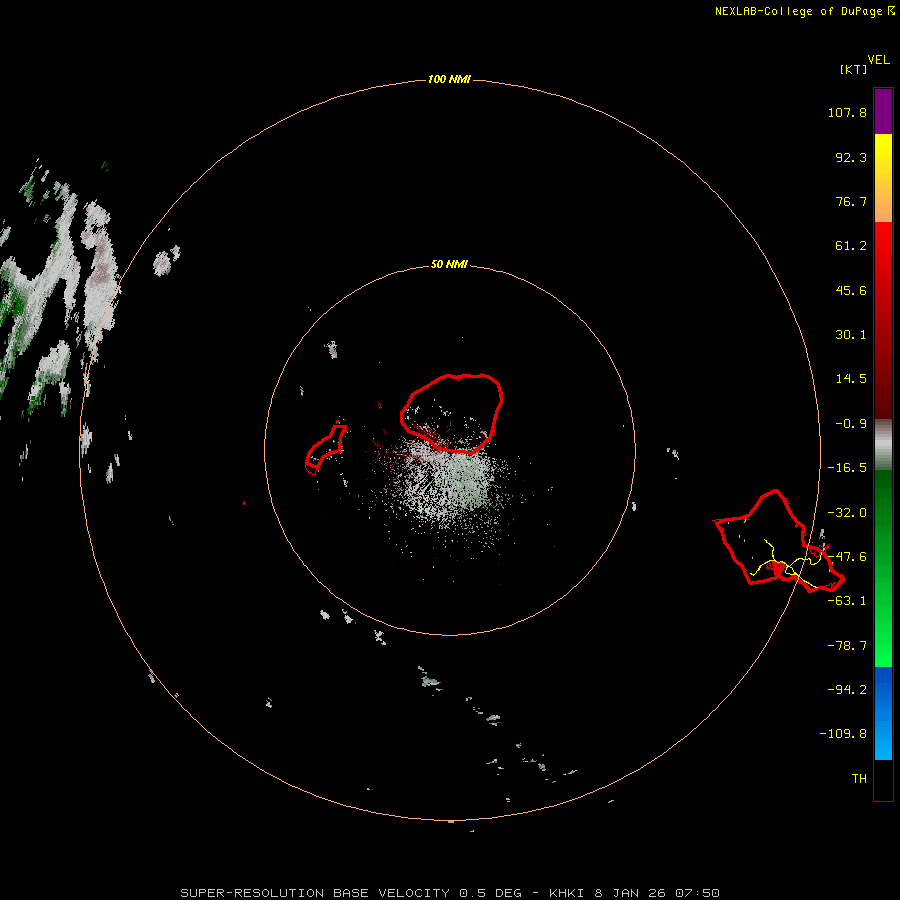The width and height of the screenshot is (900, 900).
Task: Pick the green band on velocity scale
Action: (883, 568)
